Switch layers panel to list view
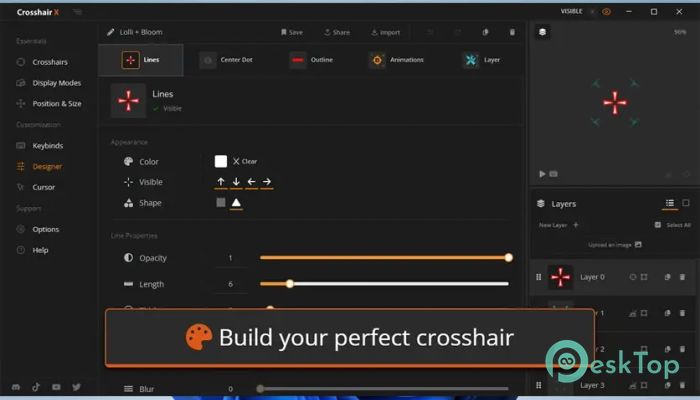The image size is (700, 400). [670, 203]
